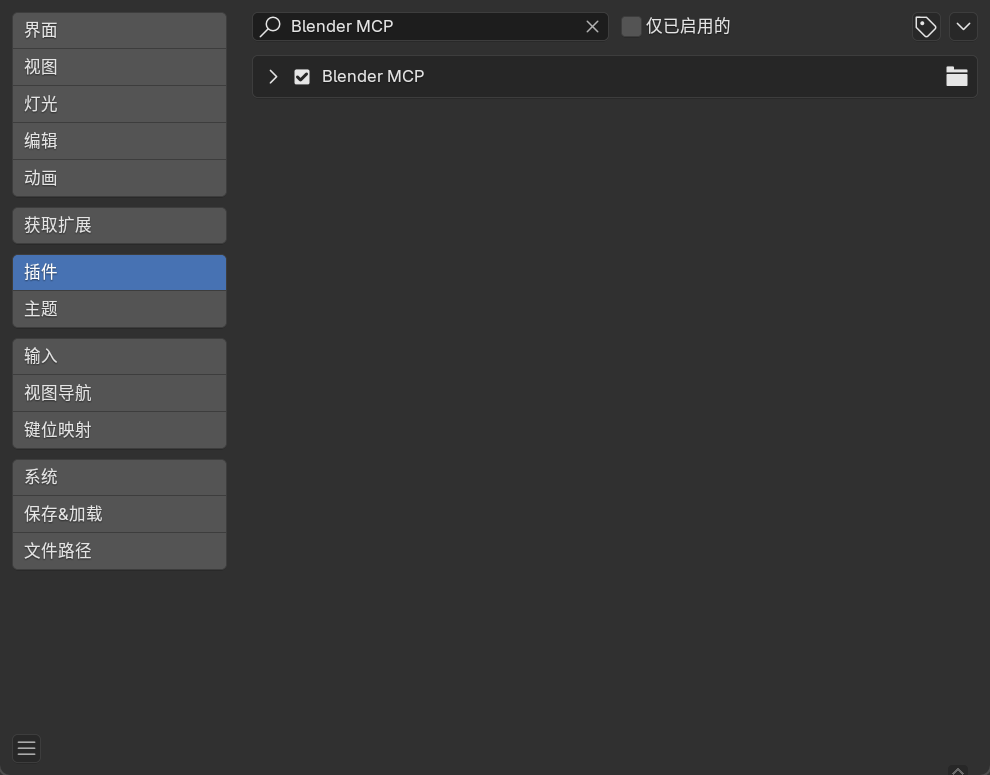The image size is (990, 775).
Task: Open the Blender MCP folder icon
Action: click(957, 76)
